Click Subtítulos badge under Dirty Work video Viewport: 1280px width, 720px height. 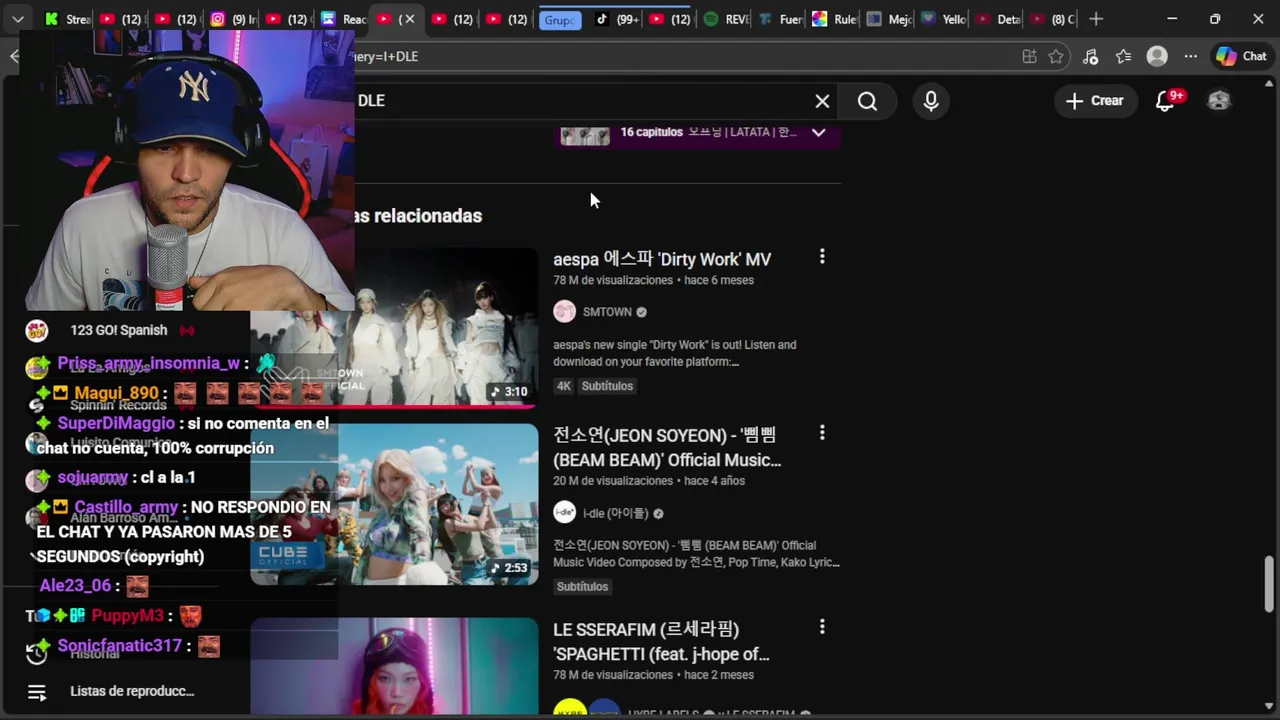[x=607, y=386]
